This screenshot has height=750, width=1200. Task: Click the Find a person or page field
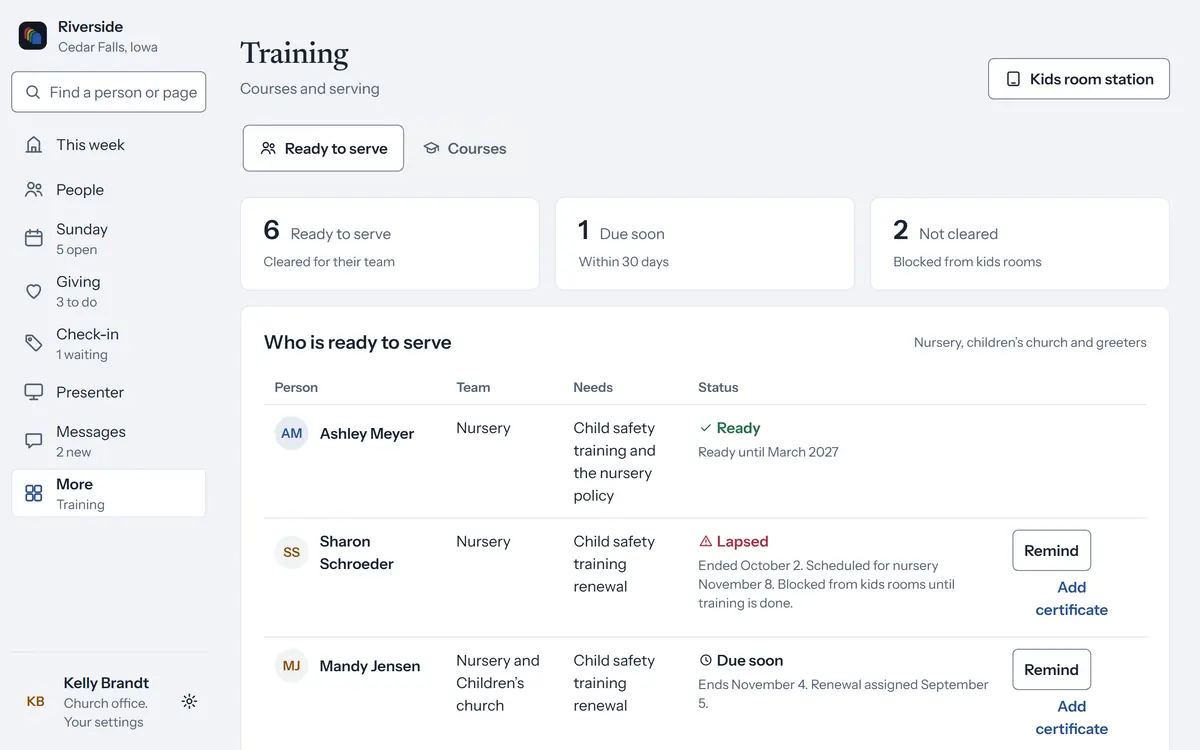click(109, 92)
